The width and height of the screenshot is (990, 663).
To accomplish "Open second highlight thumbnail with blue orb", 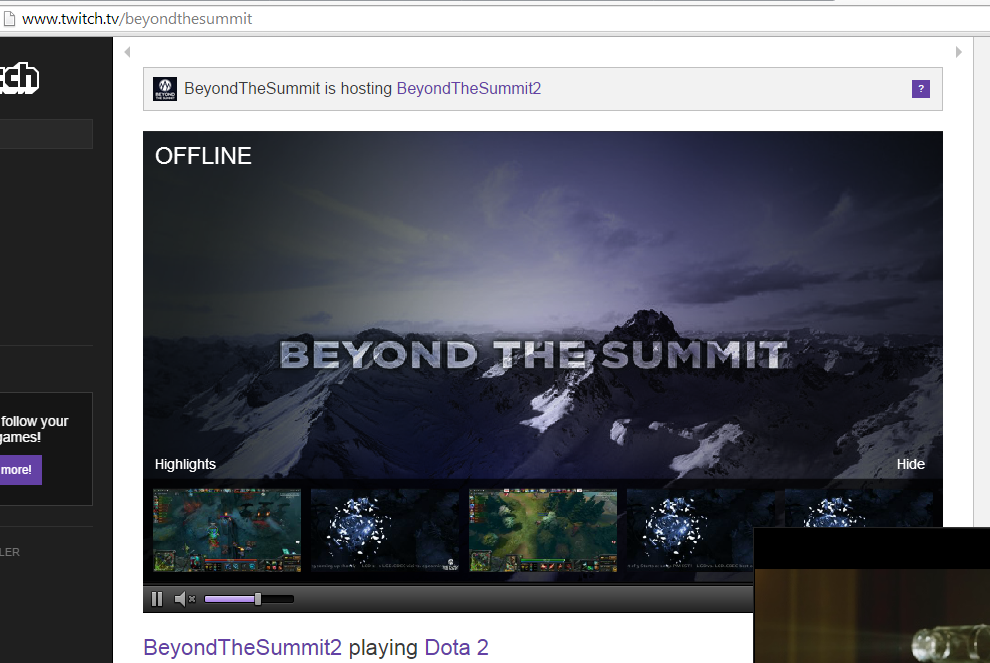I will 385,530.
